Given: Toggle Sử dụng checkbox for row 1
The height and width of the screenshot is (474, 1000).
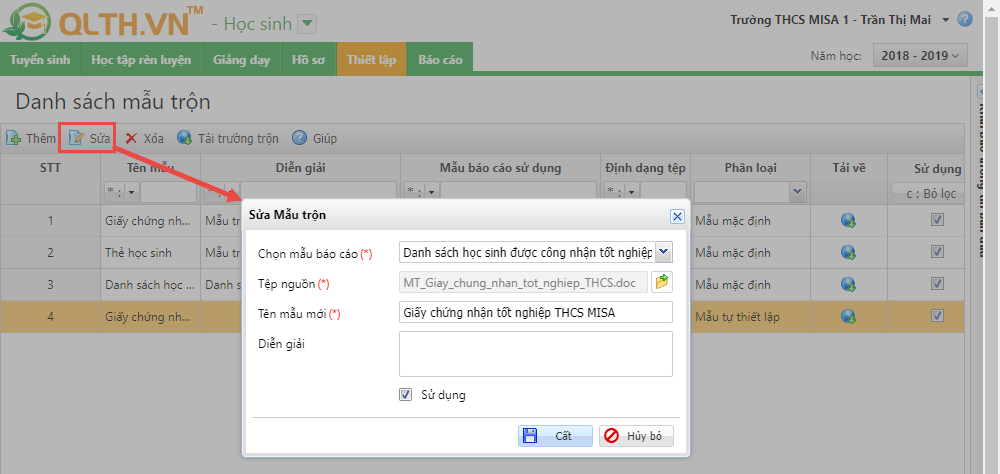Looking at the screenshot, I should tap(937, 221).
